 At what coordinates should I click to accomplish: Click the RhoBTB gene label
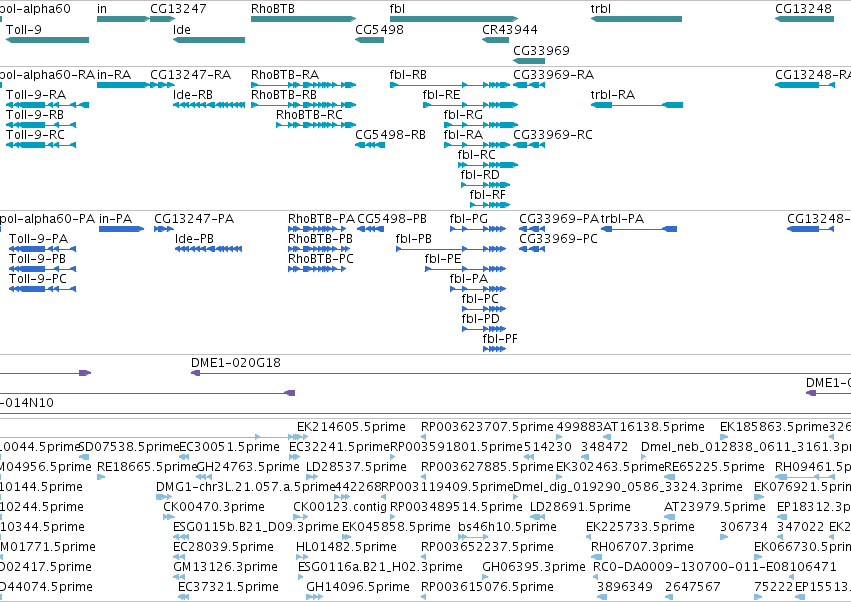pyautogui.click(x=273, y=9)
